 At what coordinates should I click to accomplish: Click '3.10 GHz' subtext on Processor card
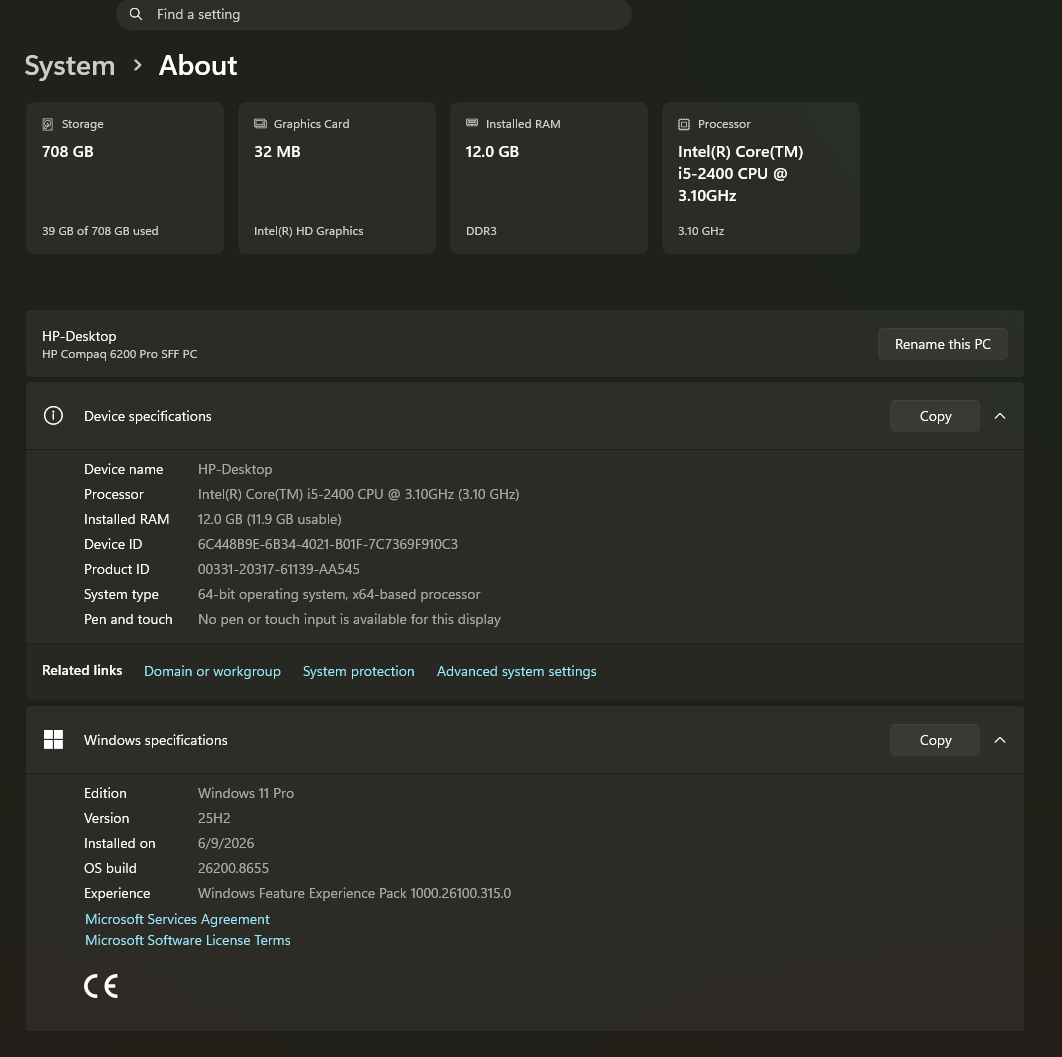pyautogui.click(x=701, y=231)
